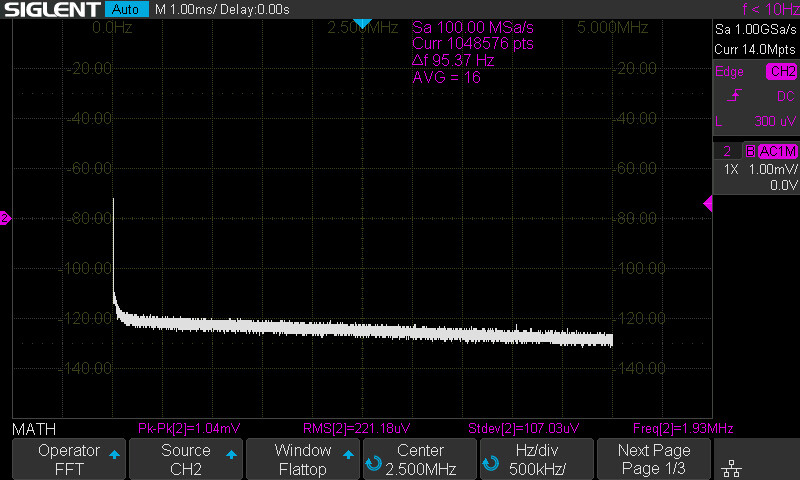Click the Freq[2]=1.93MHz measurement
The image size is (800, 480).
pyautogui.click(x=683, y=428)
